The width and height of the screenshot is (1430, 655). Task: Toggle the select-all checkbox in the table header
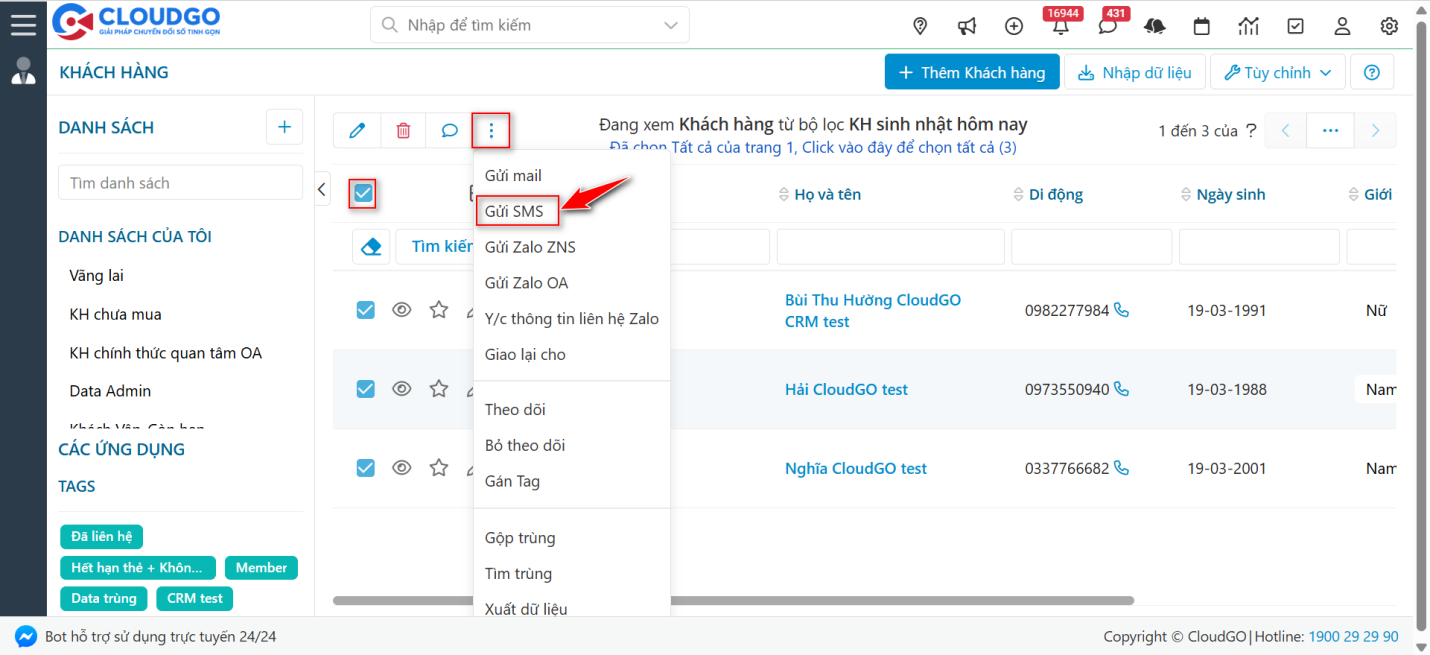click(364, 193)
